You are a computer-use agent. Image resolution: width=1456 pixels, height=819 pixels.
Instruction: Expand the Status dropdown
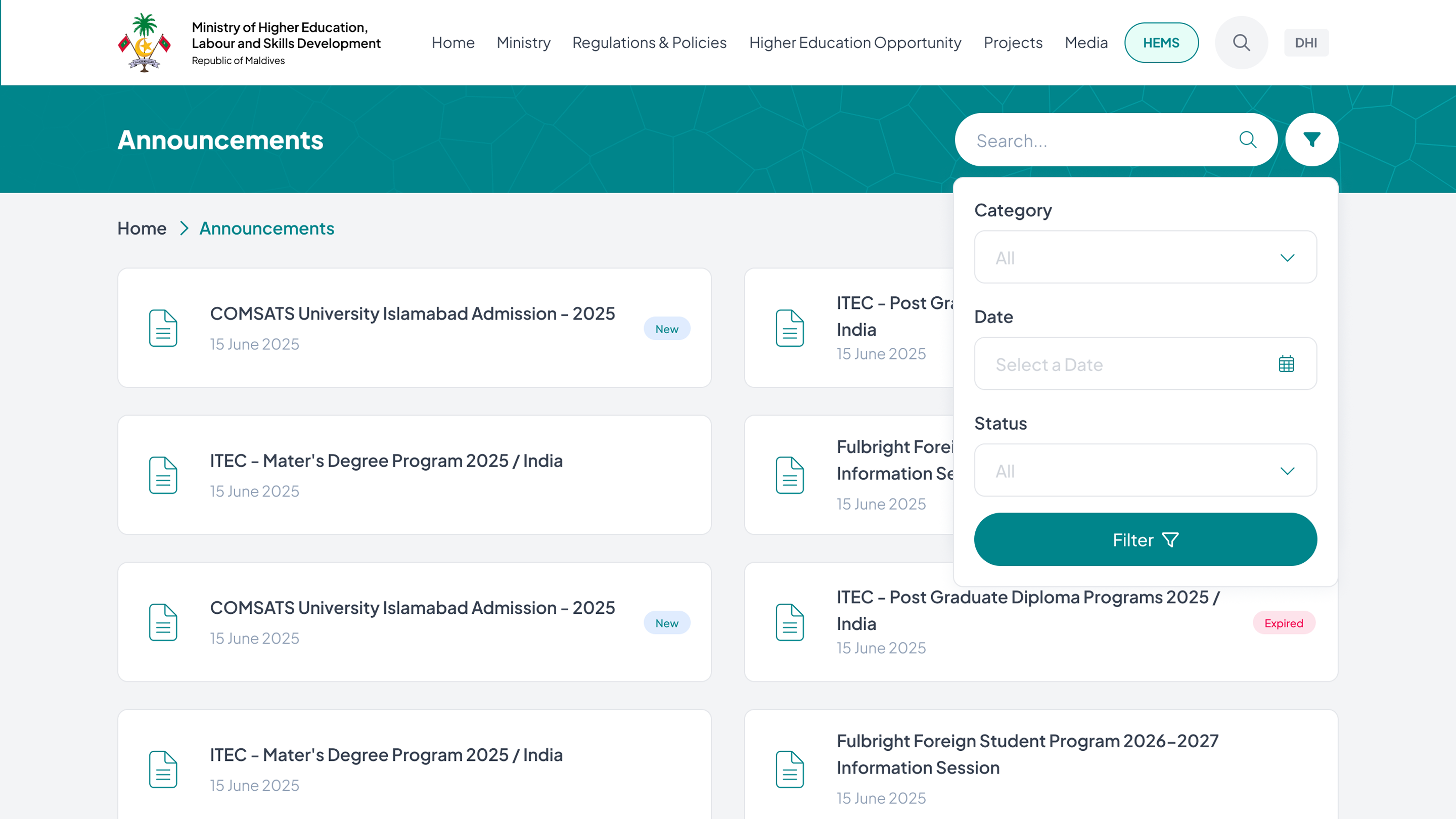point(1145,470)
